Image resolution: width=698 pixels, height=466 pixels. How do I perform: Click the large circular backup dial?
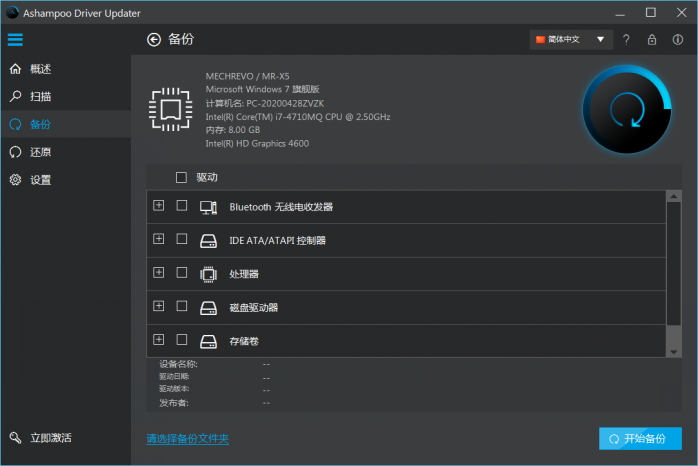(627, 109)
